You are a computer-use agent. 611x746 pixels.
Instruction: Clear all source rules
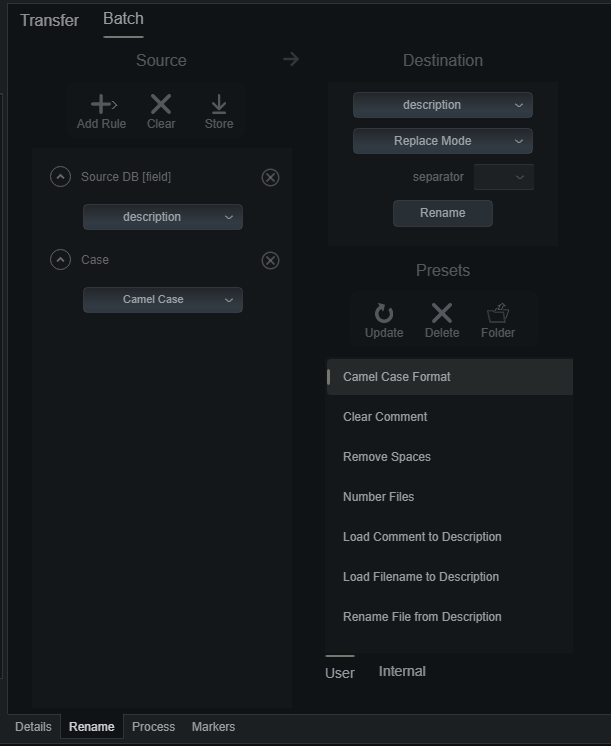click(x=161, y=111)
